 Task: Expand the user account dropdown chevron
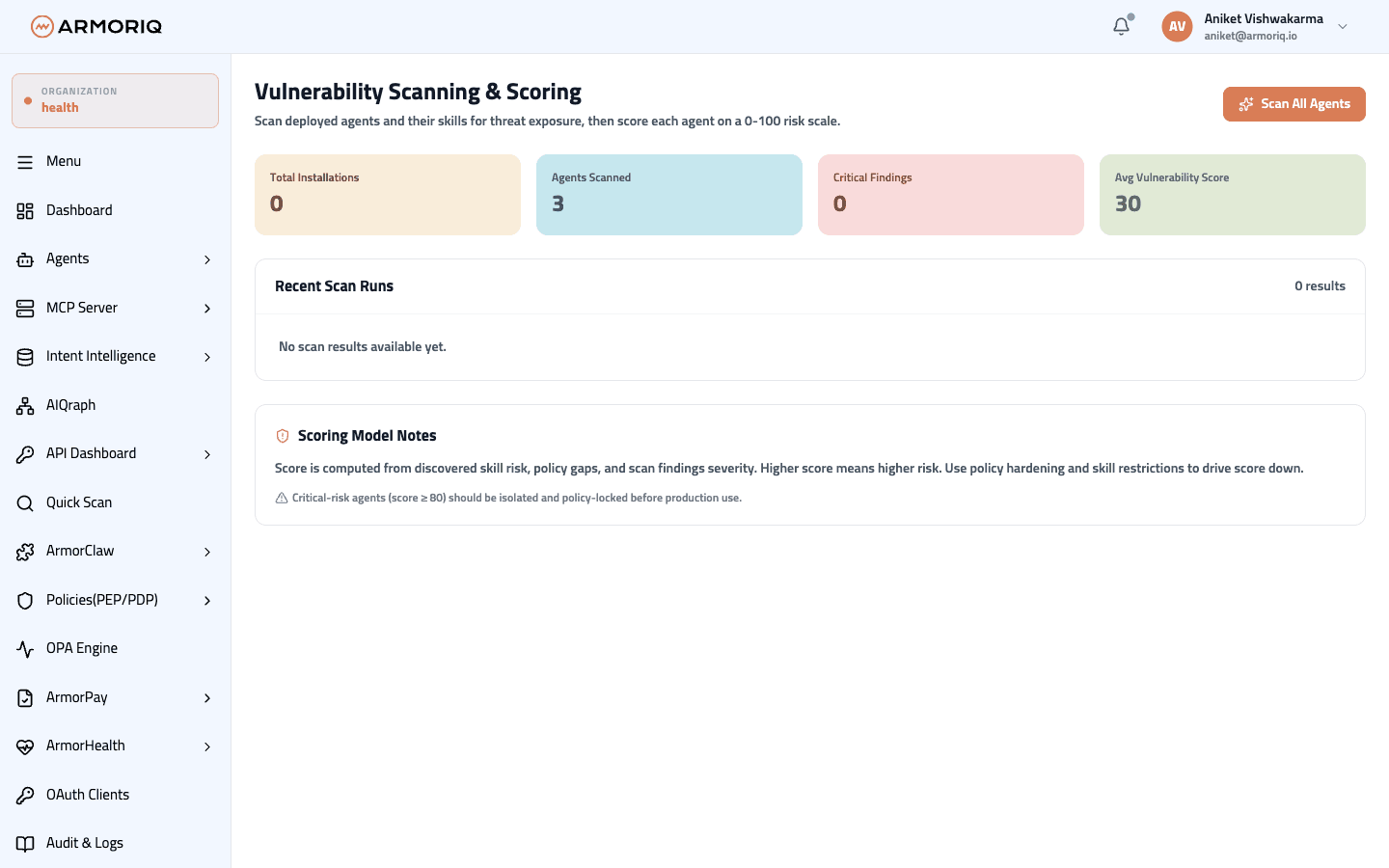(1343, 27)
